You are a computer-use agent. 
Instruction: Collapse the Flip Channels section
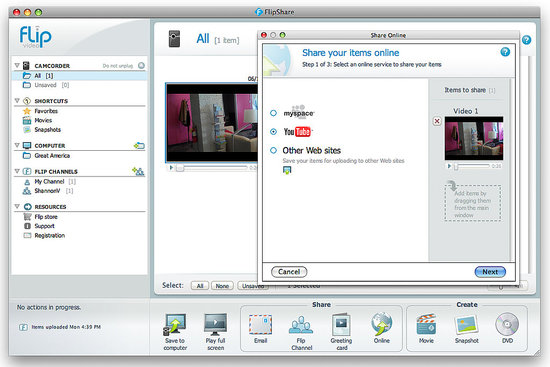click(x=17, y=171)
